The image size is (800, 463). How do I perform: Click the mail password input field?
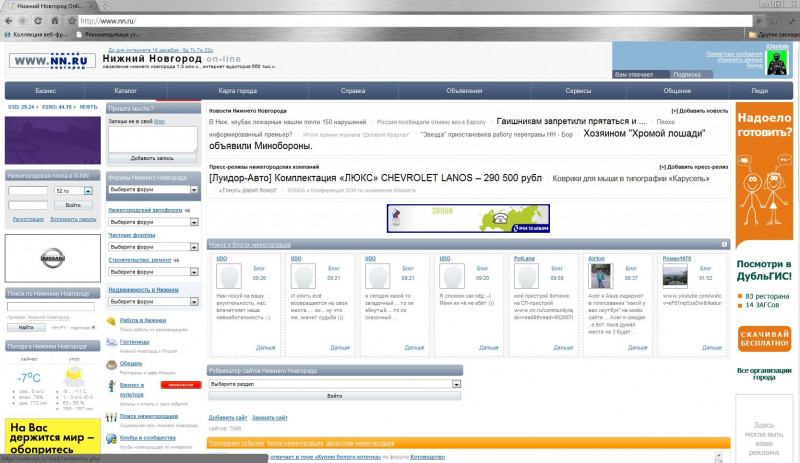pyautogui.click(x=28, y=205)
